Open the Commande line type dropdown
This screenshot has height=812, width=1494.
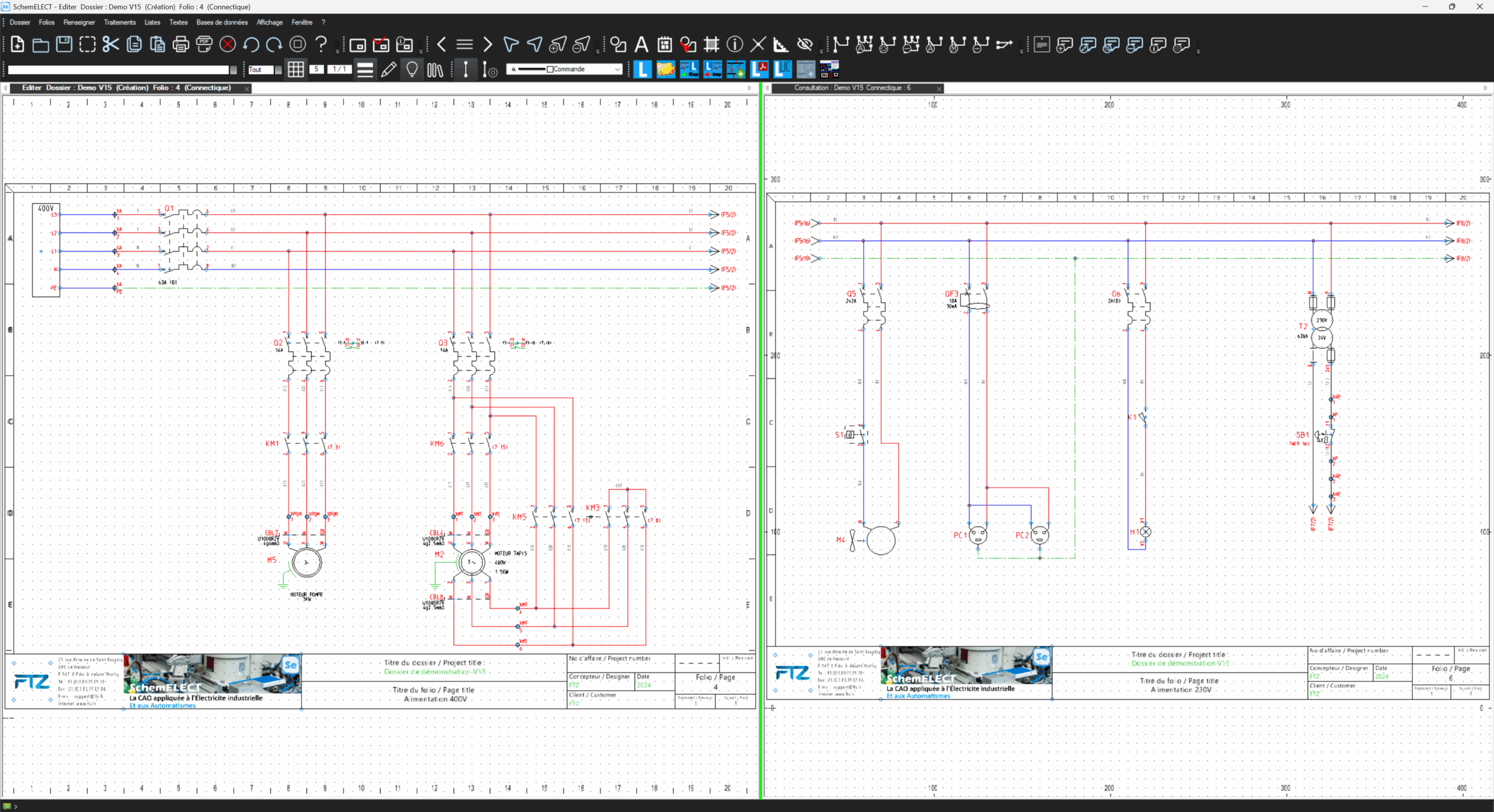[617, 69]
